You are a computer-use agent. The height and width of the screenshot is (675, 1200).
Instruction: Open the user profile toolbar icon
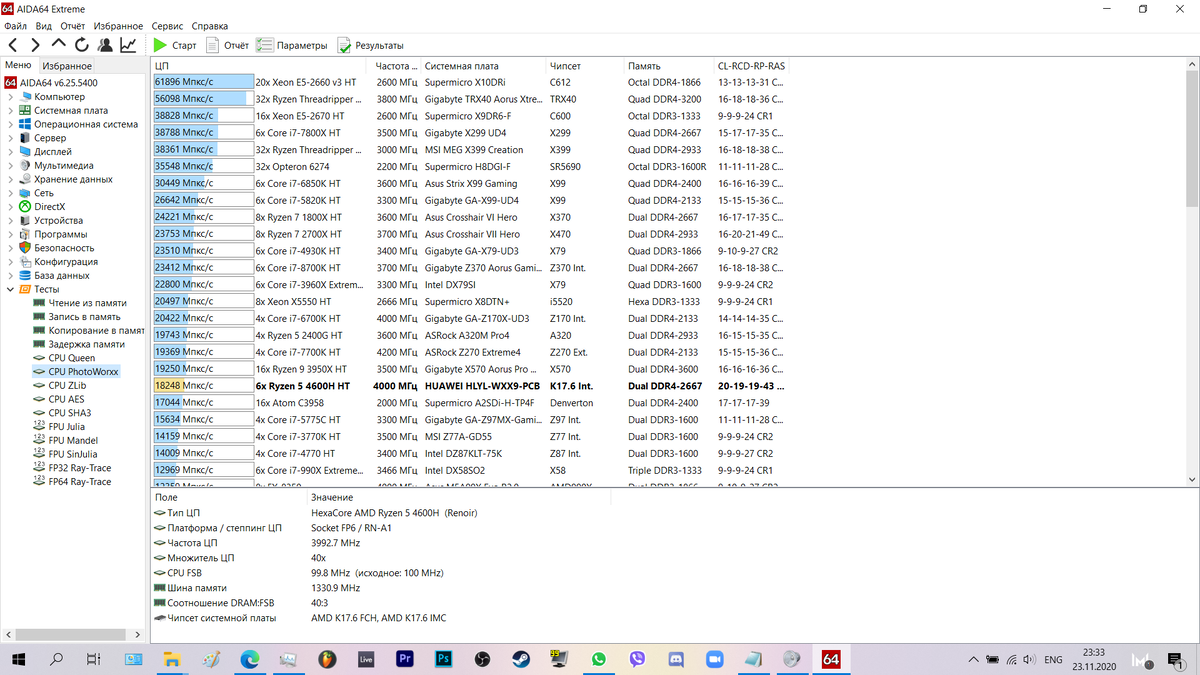tap(103, 44)
